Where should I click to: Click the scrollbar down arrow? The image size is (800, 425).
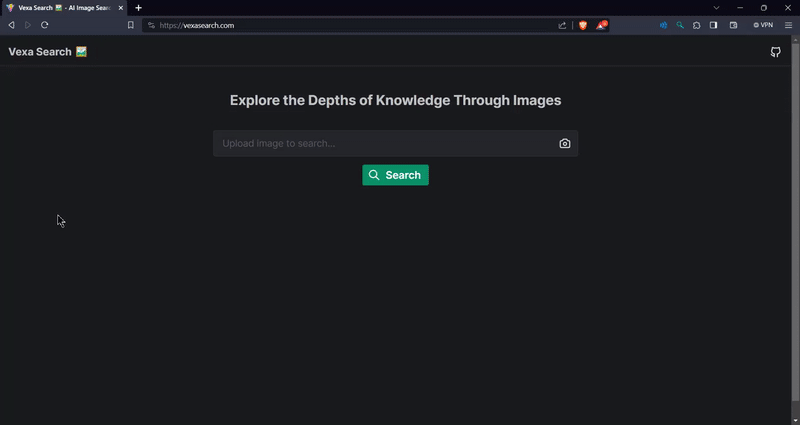[x=795, y=421]
